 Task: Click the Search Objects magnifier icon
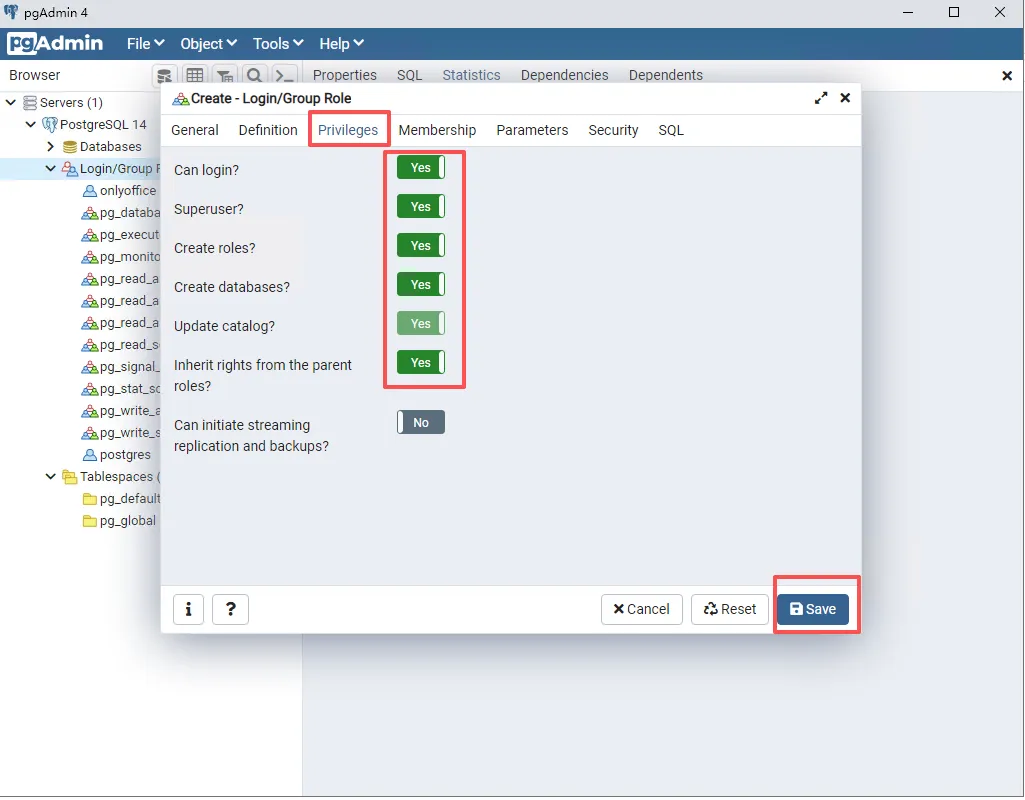pyautogui.click(x=254, y=75)
